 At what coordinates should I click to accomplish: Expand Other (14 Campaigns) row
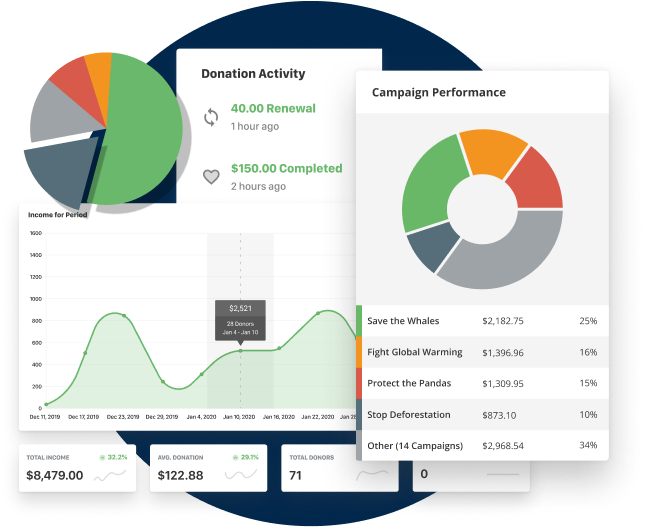483,445
